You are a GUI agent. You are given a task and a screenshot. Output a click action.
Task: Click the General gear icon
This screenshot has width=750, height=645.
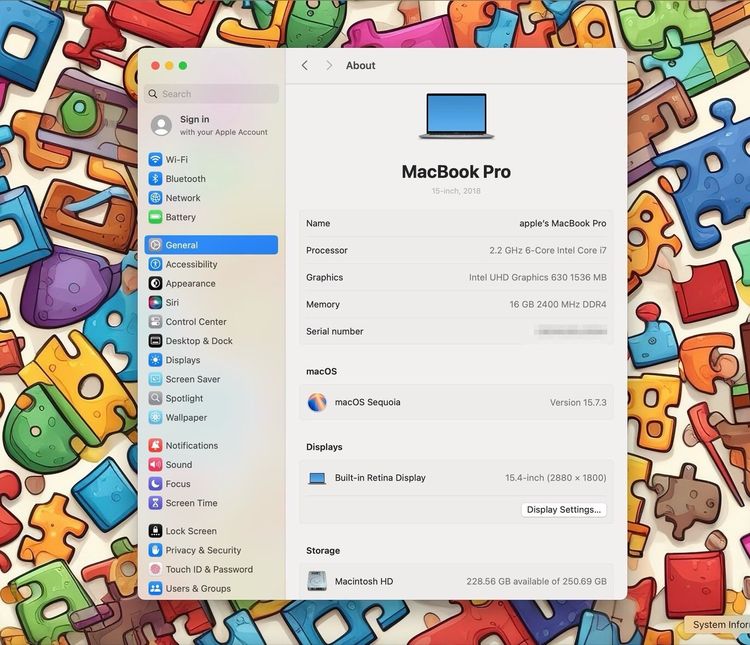coord(155,245)
